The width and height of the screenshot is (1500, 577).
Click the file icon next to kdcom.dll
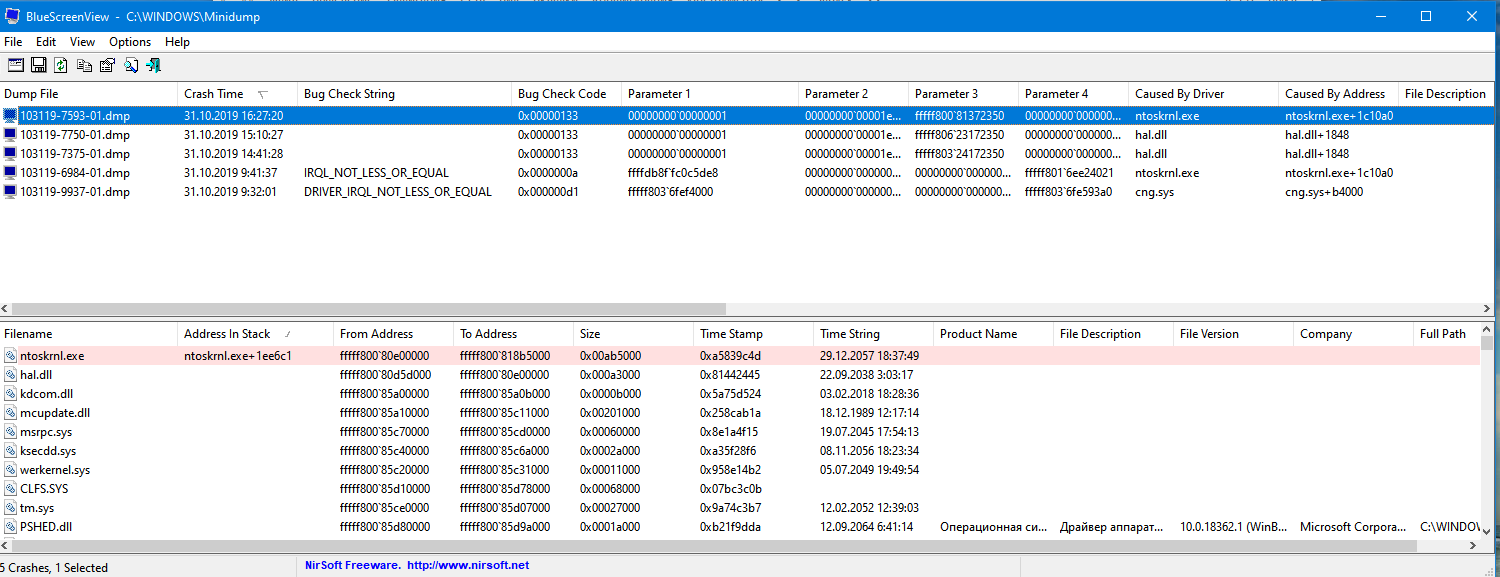(10, 394)
